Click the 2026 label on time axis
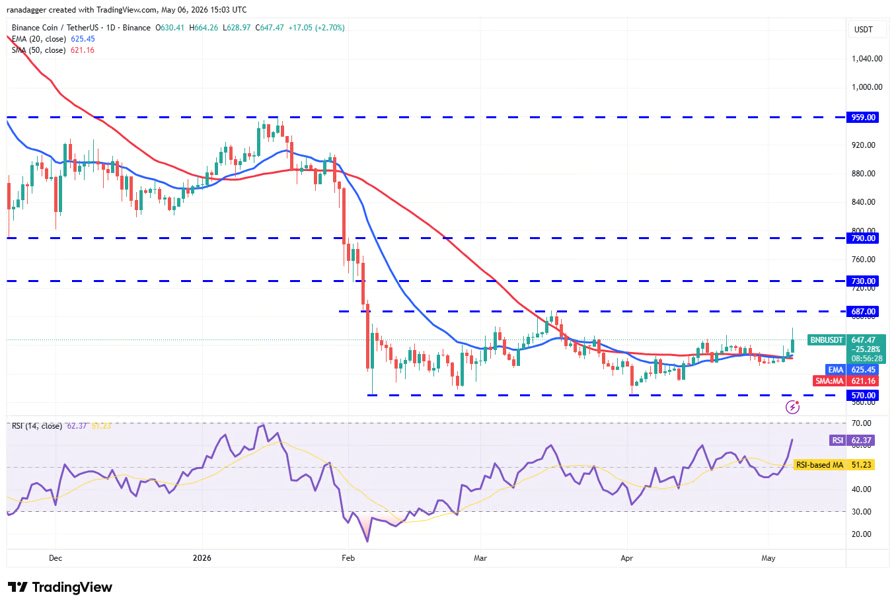The image size is (896, 607). coord(202,558)
